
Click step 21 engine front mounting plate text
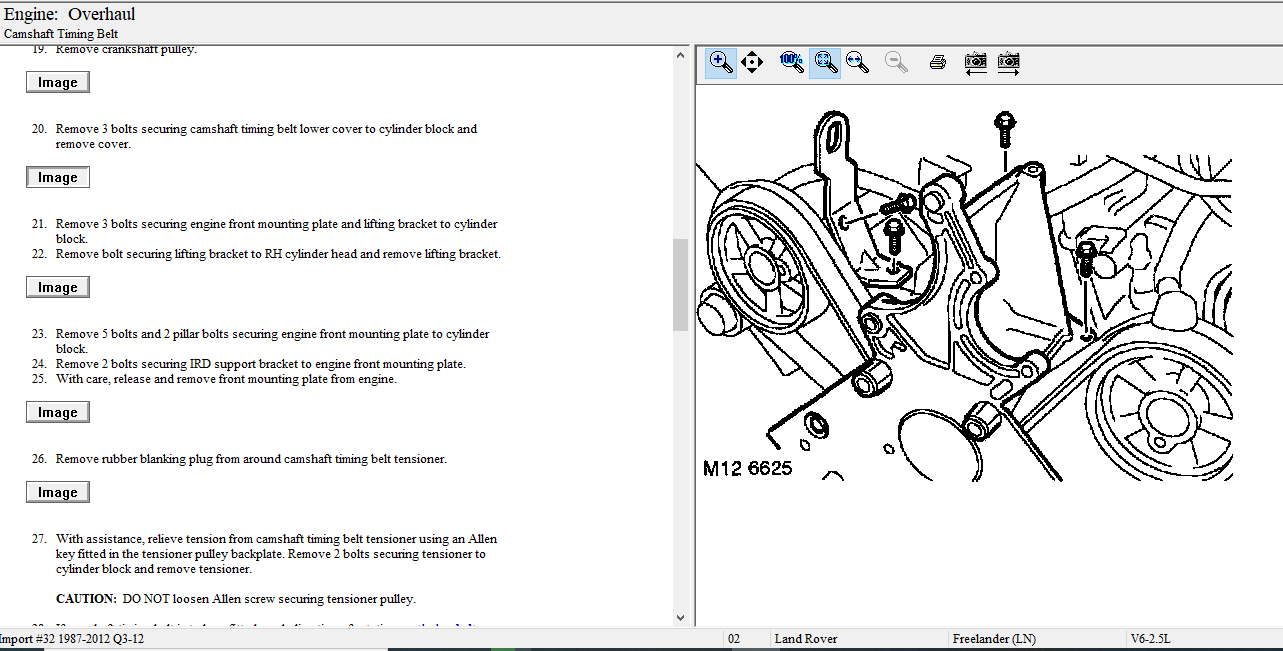click(276, 231)
